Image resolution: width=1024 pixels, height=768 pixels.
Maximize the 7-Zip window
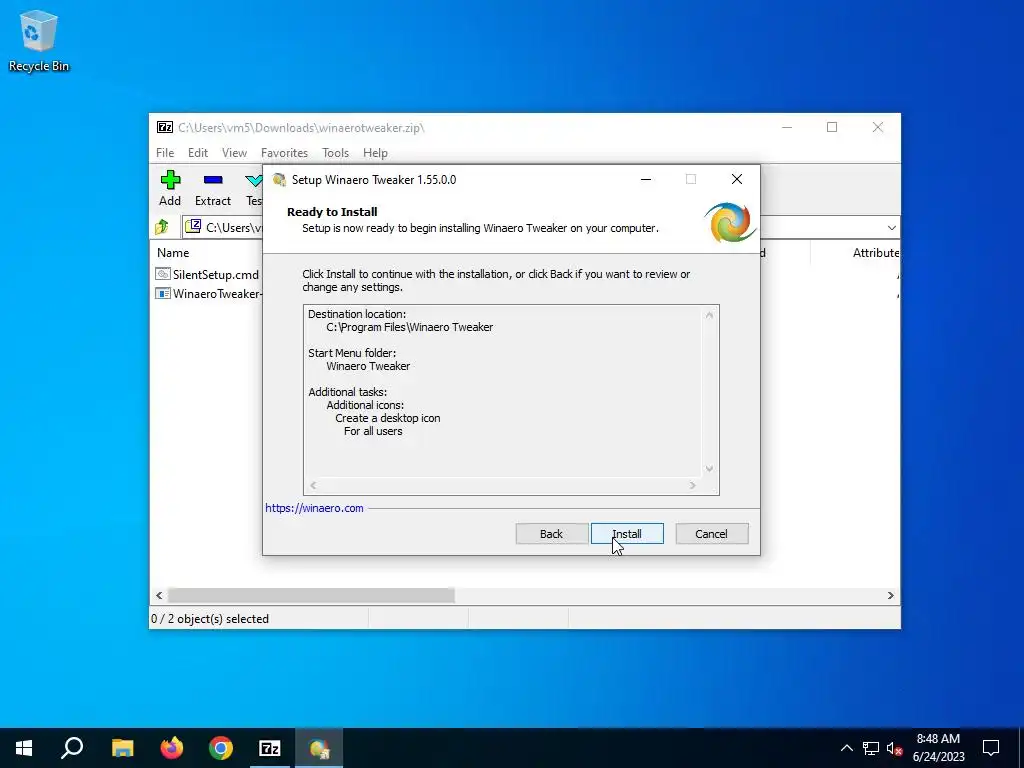[832, 127]
